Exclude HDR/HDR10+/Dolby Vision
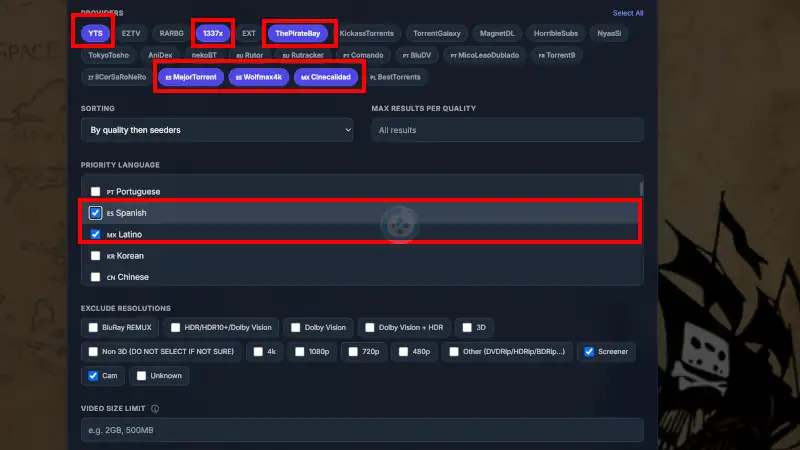Image resolution: width=800 pixels, height=450 pixels. point(175,328)
